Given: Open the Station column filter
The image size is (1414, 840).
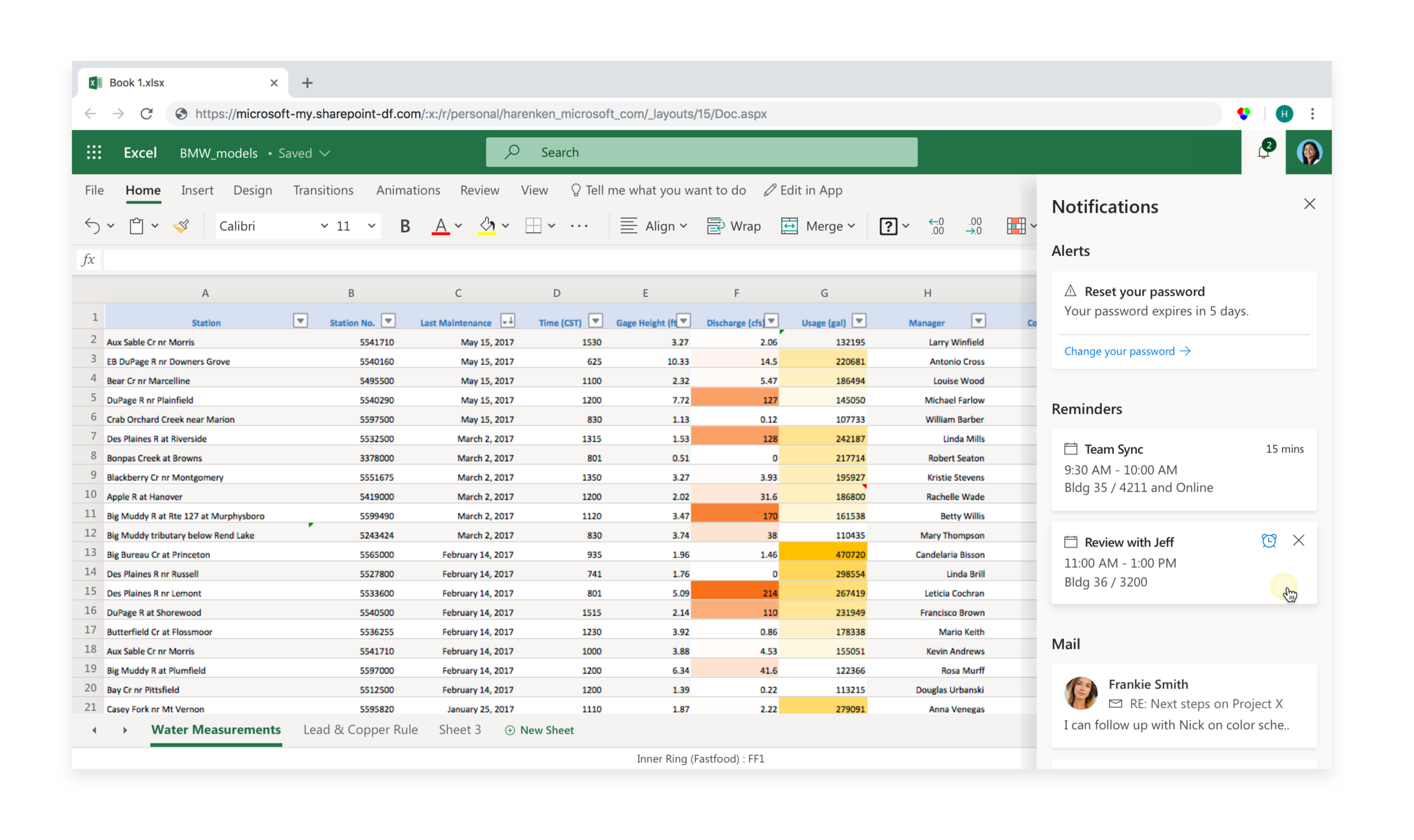Looking at the screenshot, I should click(300, 321).
